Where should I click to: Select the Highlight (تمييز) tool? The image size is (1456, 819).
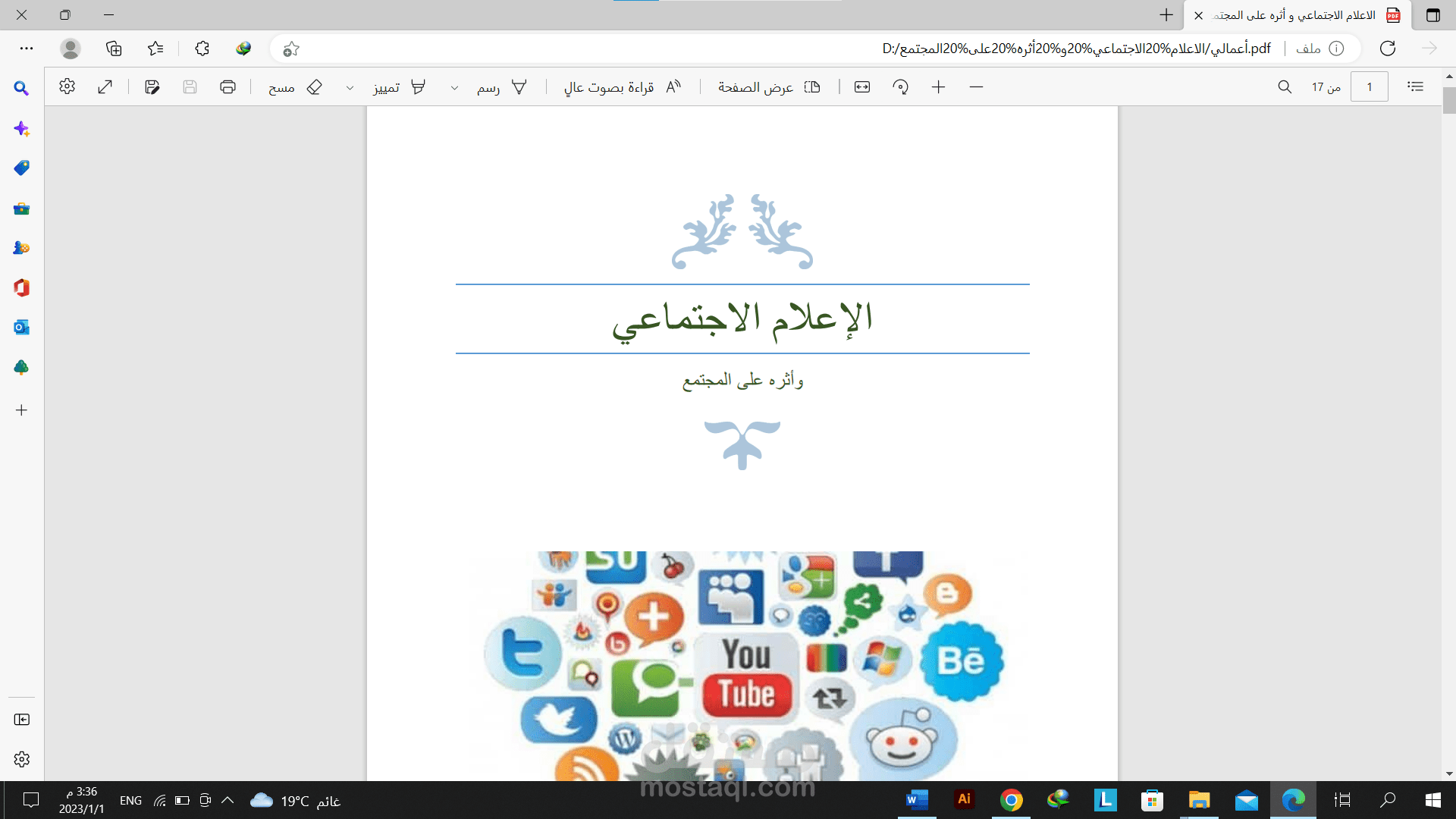pyautogui.click(x=399, y=87)
